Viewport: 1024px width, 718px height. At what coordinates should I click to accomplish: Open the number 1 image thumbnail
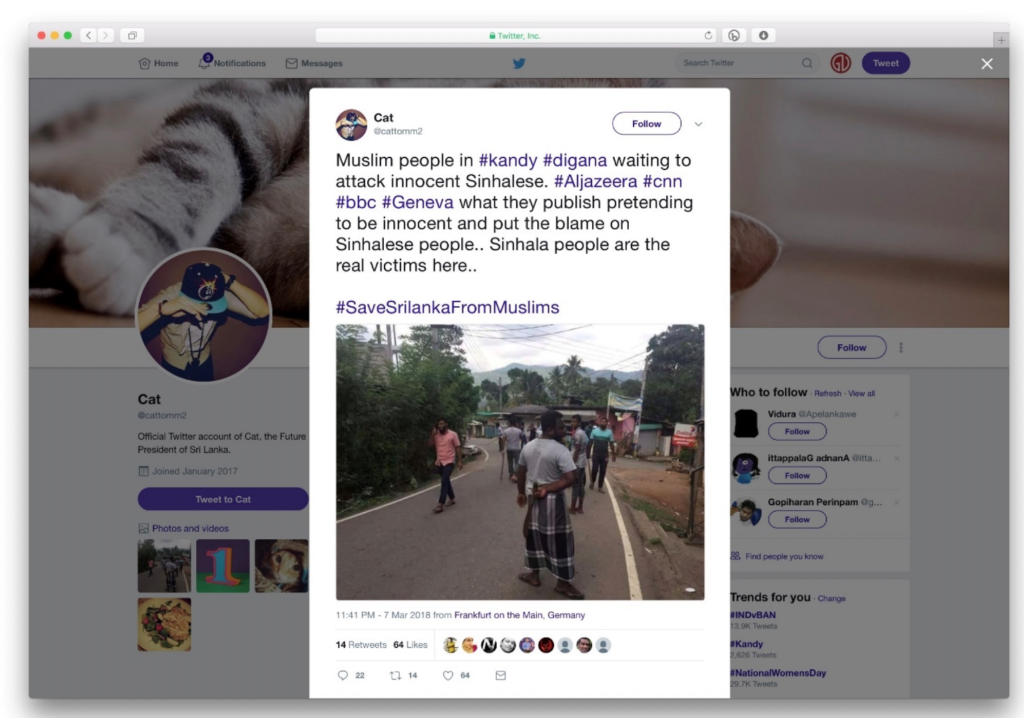point(223,566)
